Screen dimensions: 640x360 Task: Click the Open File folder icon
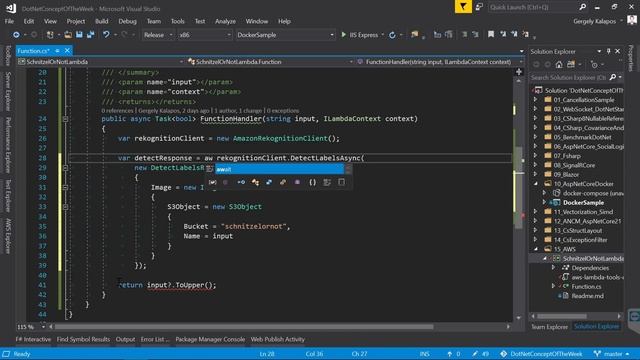[x=68, y=35]
